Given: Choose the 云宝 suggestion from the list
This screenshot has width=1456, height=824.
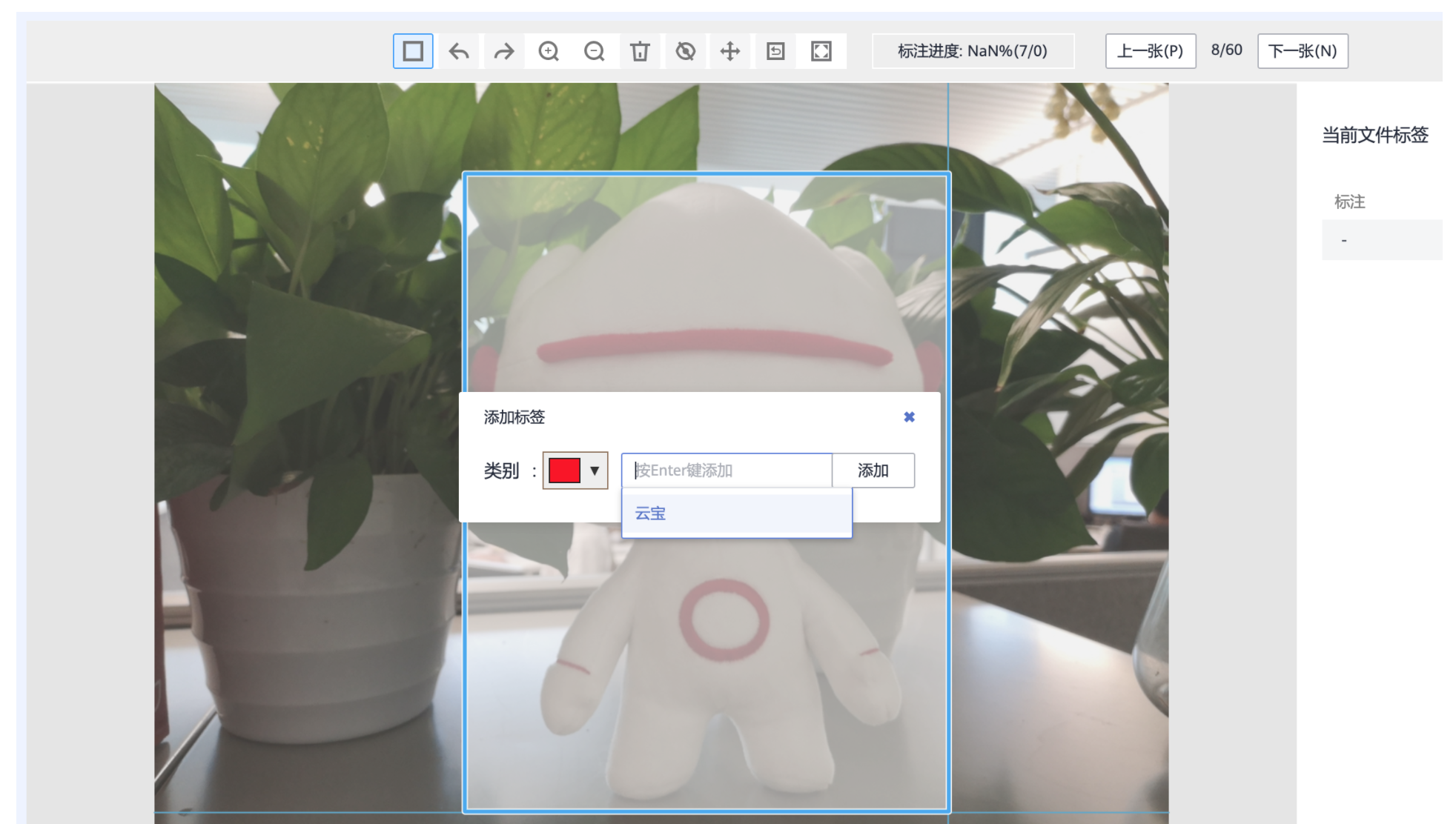Looking at the screenshot, I should tap(651, 514).
